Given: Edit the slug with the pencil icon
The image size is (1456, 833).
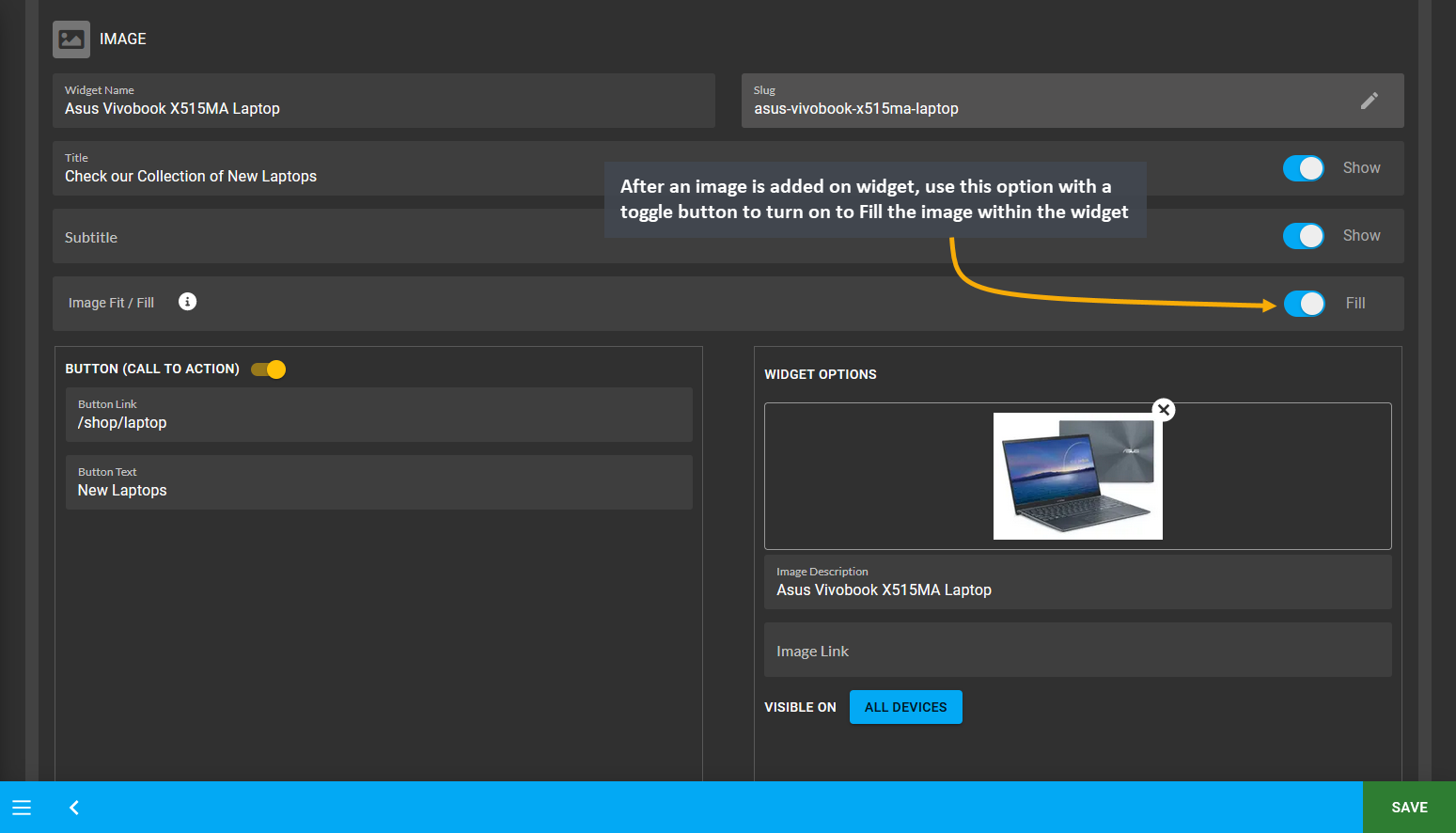Looking at the screenshot, I should pos(1370,101).
